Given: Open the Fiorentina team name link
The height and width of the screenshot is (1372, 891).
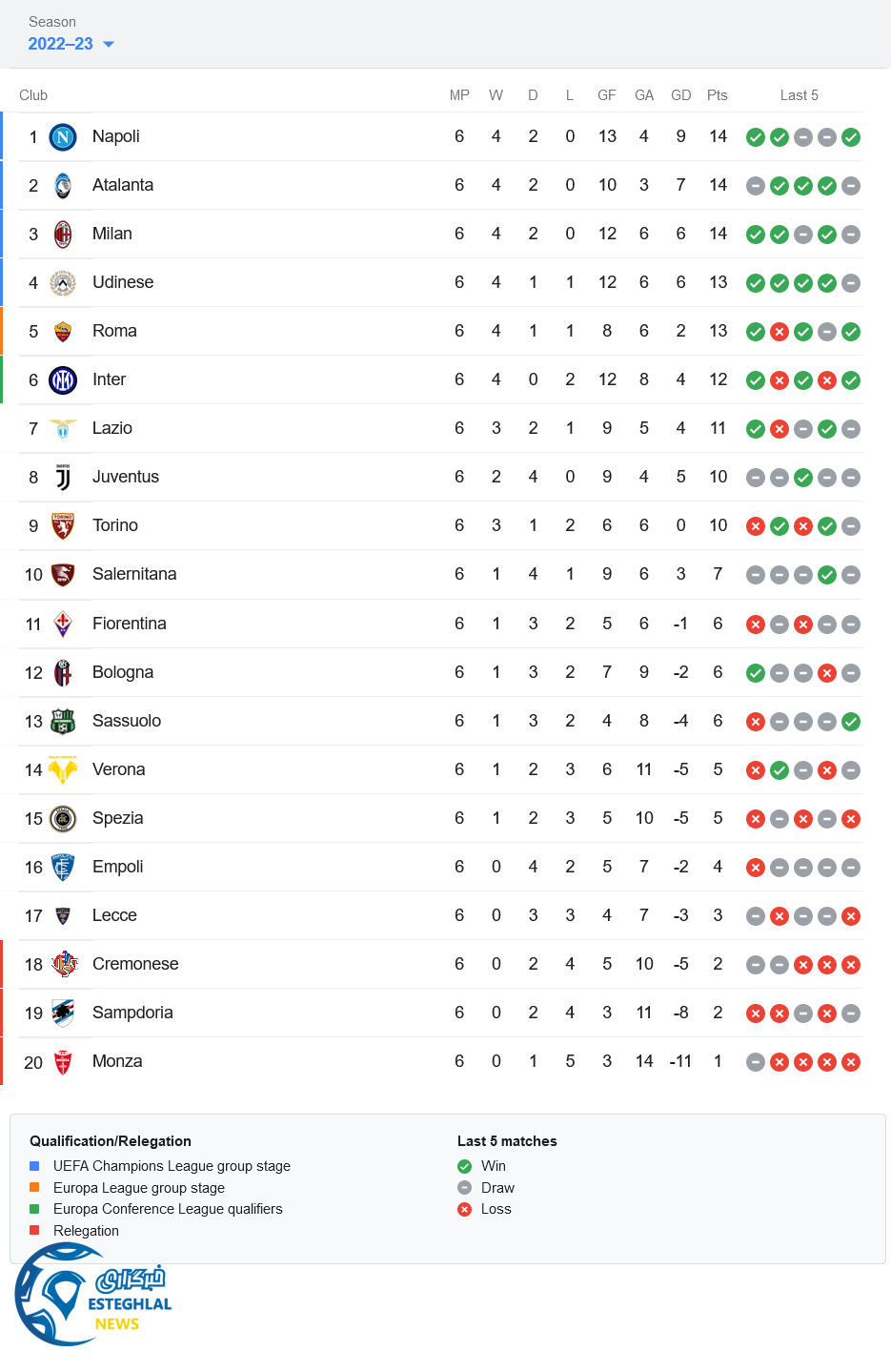Looking at the screenshot, I should [129, 624].
